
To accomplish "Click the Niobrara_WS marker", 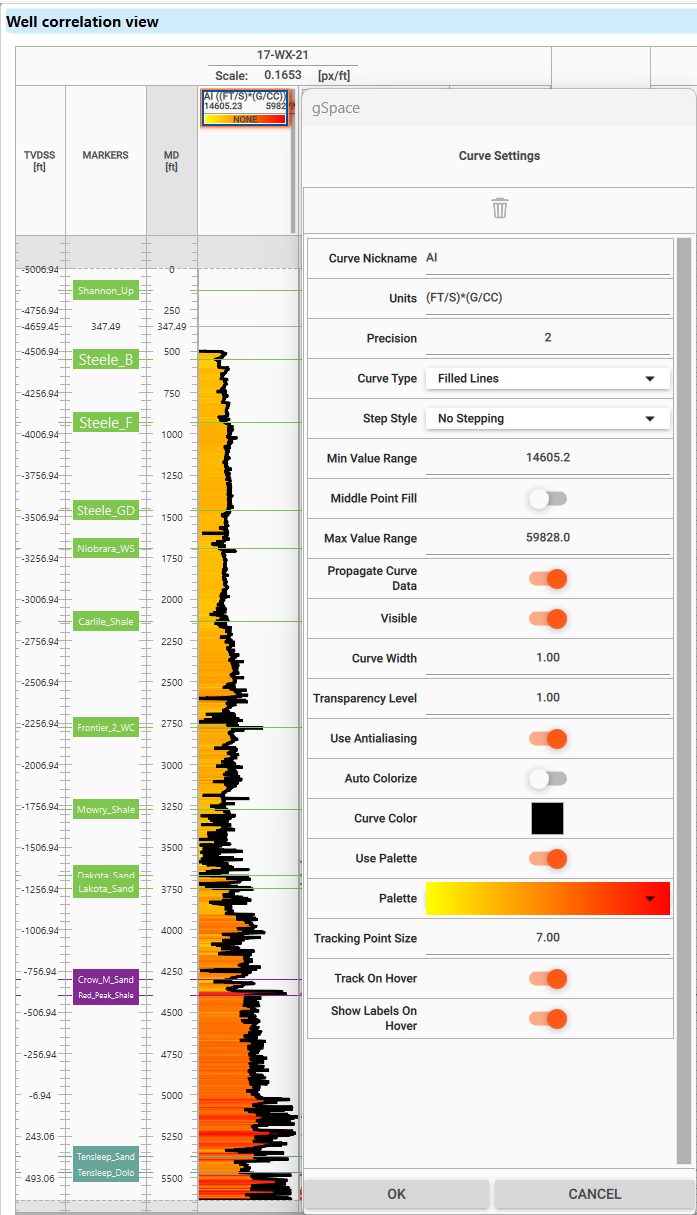I will click(105, 548).
